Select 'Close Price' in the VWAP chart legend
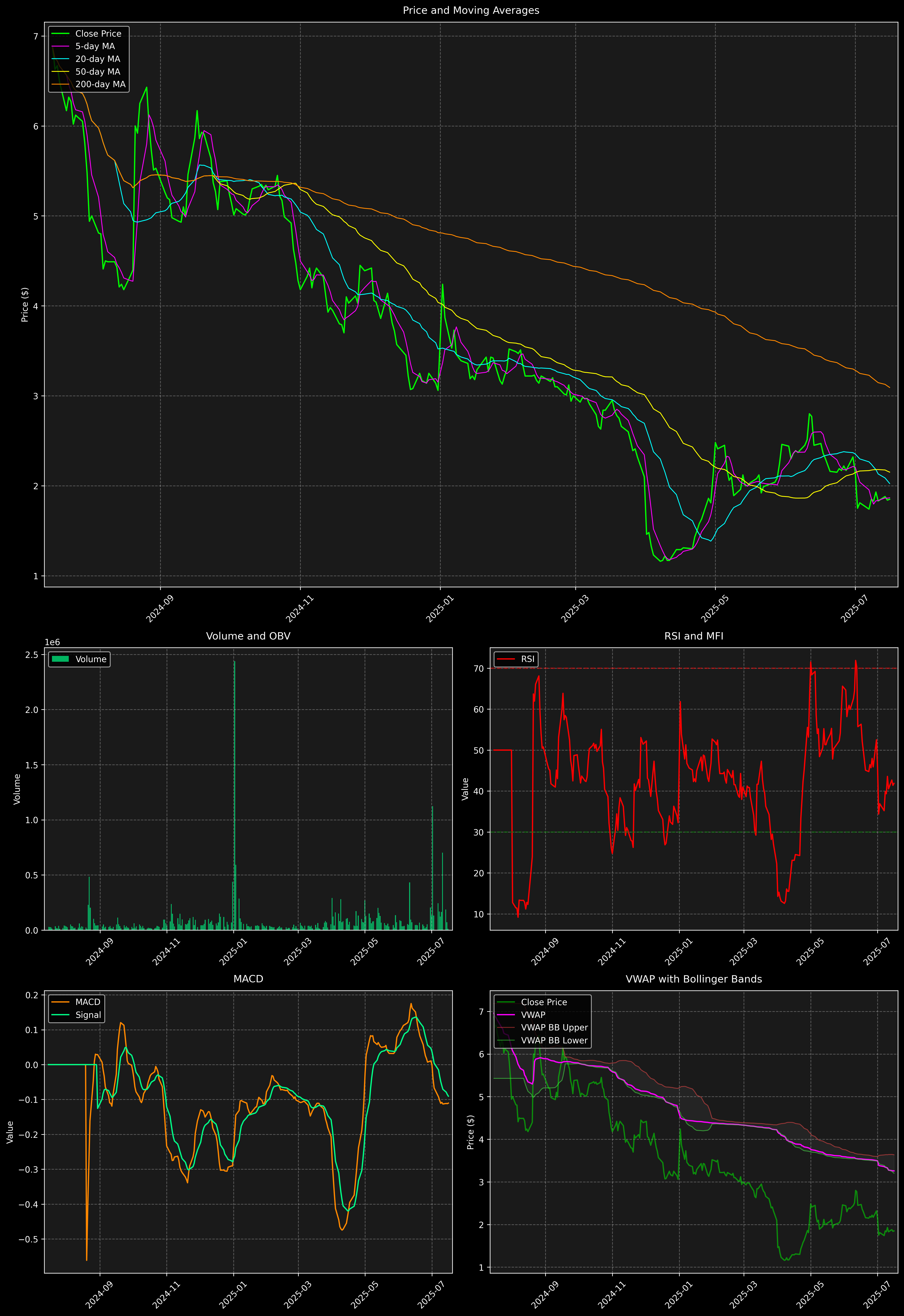 [x=544, y=1002]
